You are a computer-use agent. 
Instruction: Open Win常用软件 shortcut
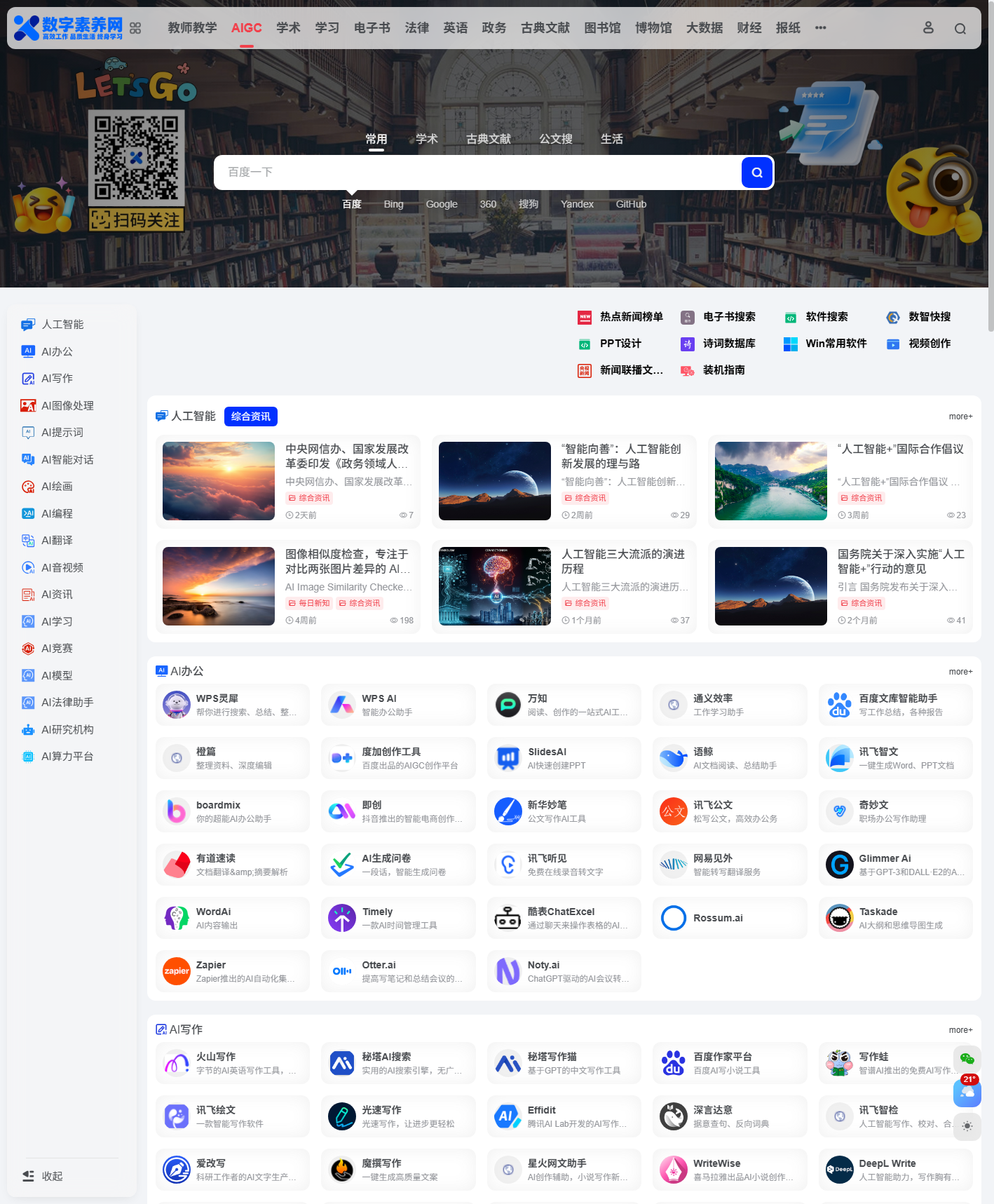point(826,344)
